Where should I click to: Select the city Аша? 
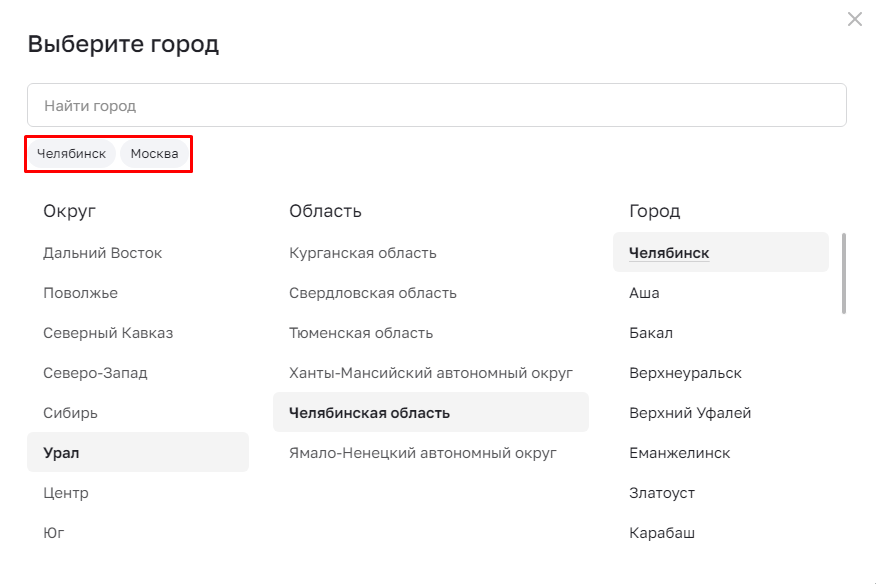coord(644,293)
